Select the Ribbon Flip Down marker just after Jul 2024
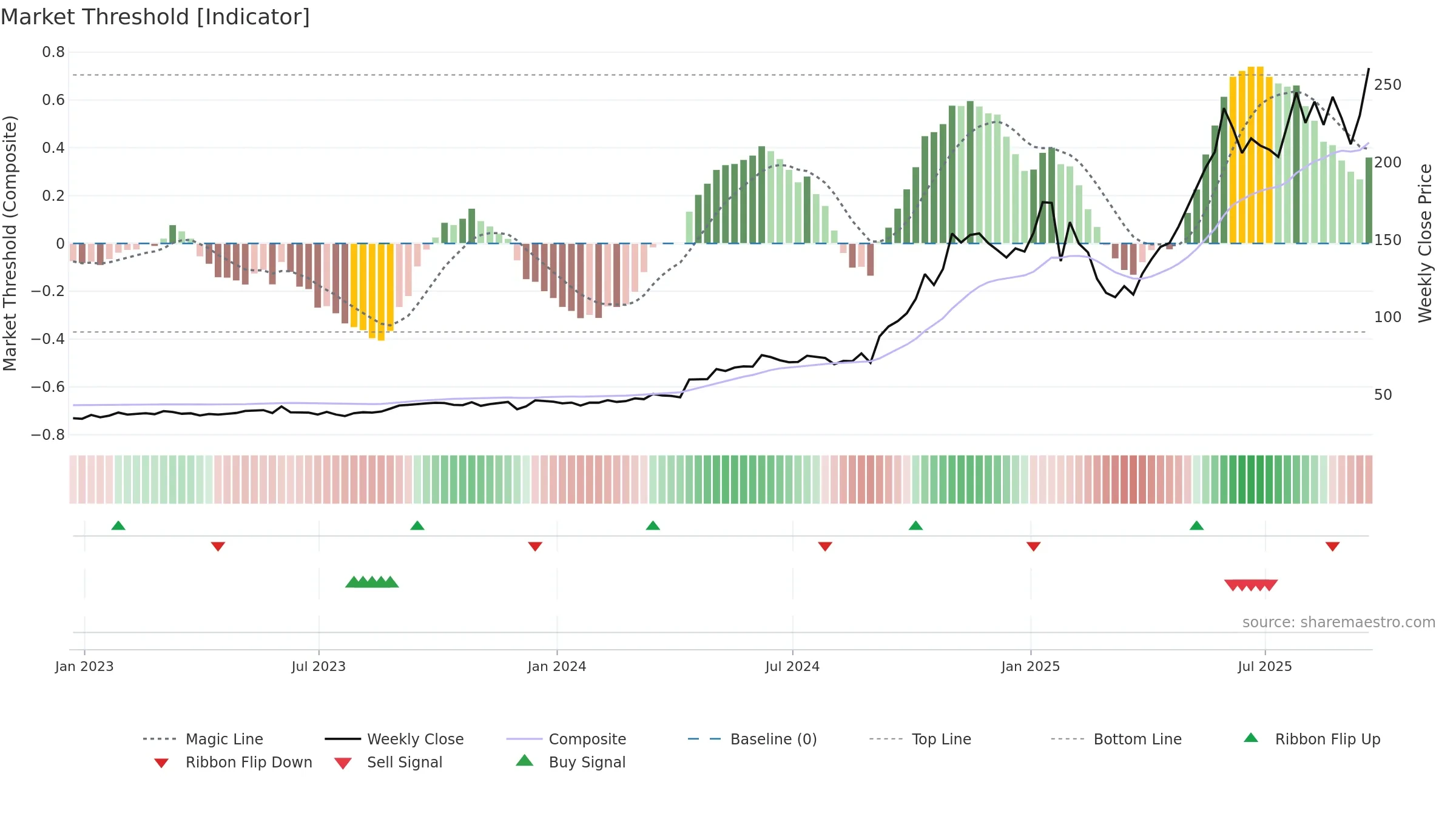Screen dimensions: 1456x819 825,547
